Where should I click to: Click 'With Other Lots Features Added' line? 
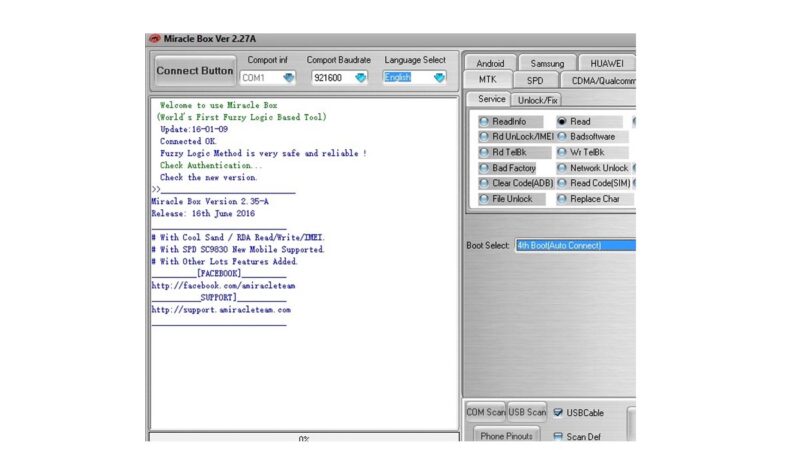tap(224, 261)
